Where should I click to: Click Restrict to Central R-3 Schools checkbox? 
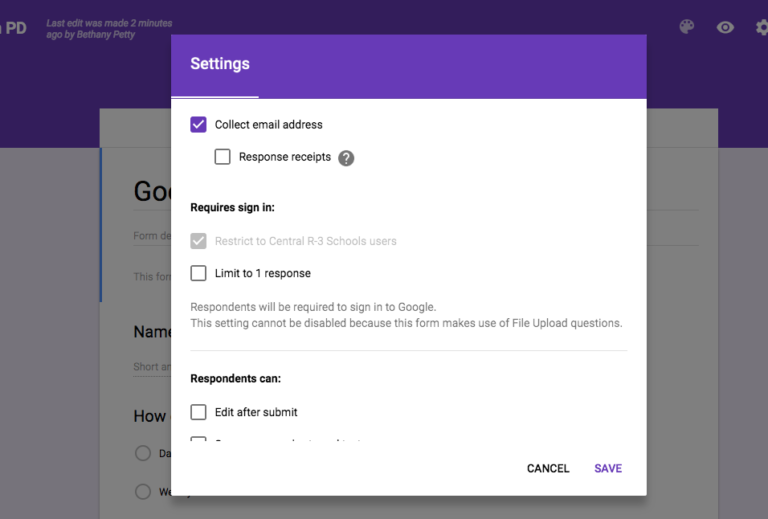pyautogui.click(x=198, y=241)
